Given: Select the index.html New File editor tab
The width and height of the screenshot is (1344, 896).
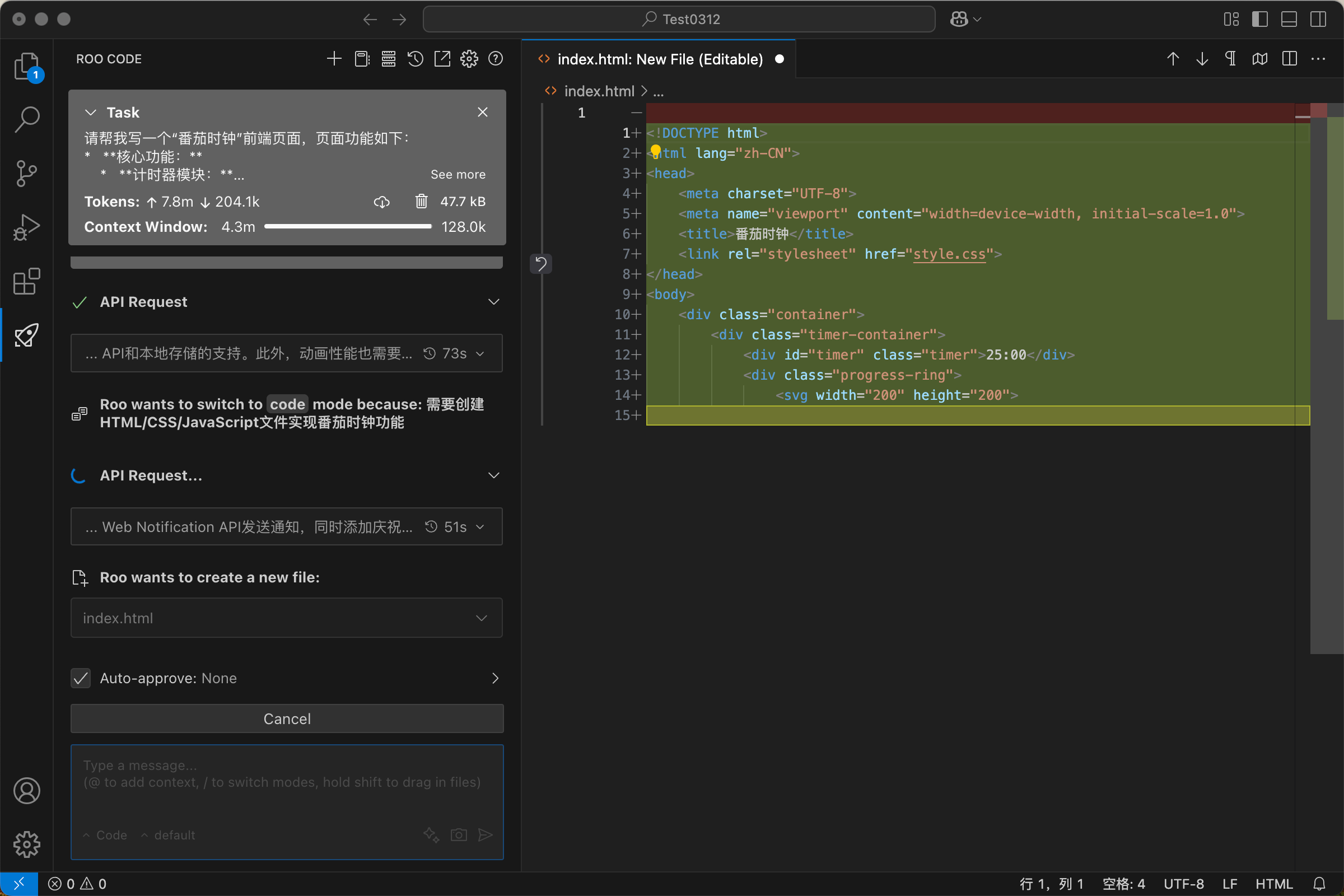Looking at the screenshot, I should click(x=659, y=59).
